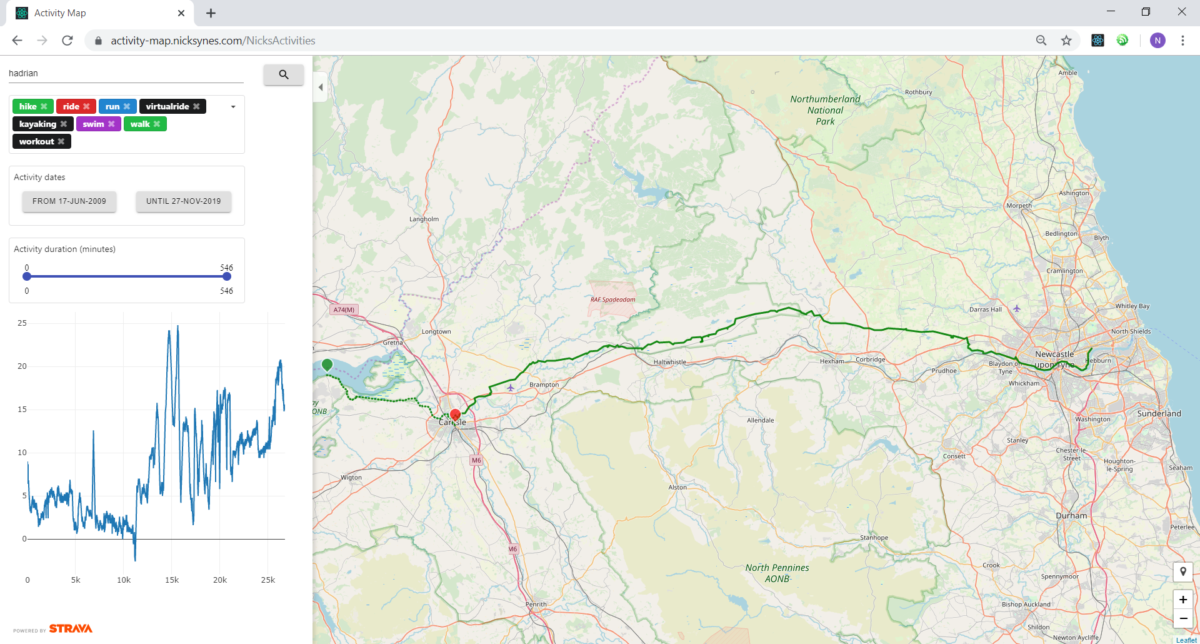This screenshot has width=1200, height=644.
Task: Remove the ride tag filter
Action: click(x=87, y=106)
